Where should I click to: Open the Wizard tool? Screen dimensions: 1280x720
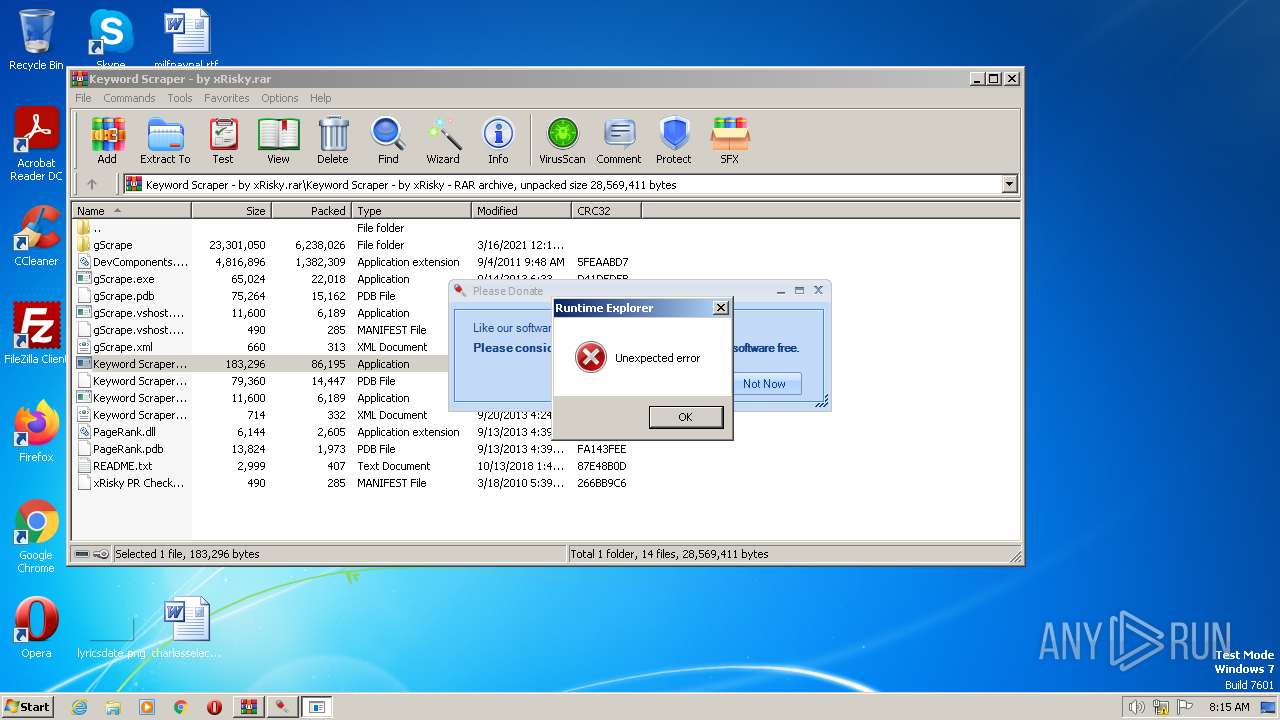[443, 141]
